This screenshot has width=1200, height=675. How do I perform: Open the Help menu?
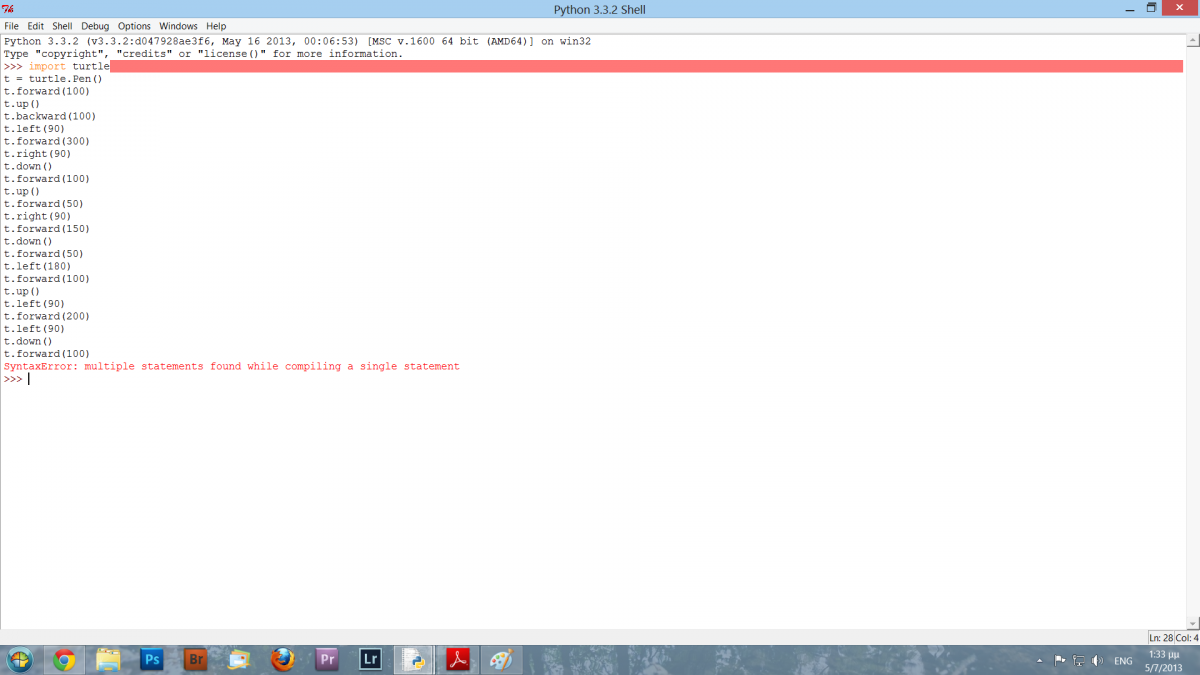pos(216,26)
